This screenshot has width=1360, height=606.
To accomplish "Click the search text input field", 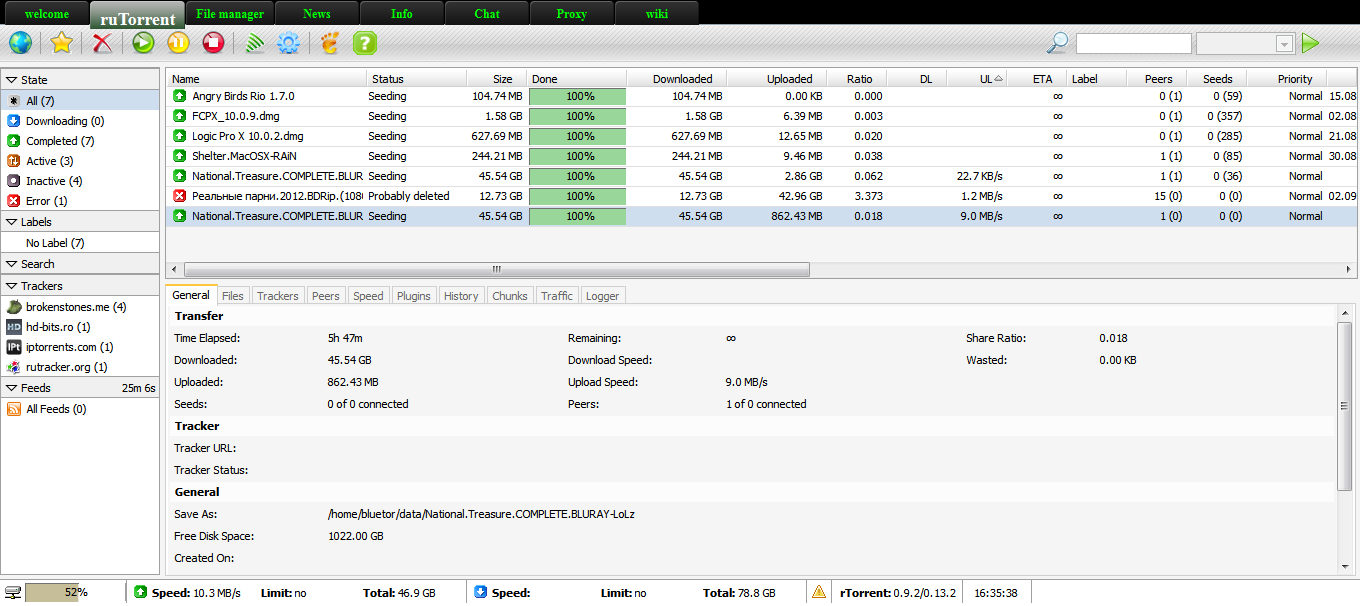I will (1133, 43).
